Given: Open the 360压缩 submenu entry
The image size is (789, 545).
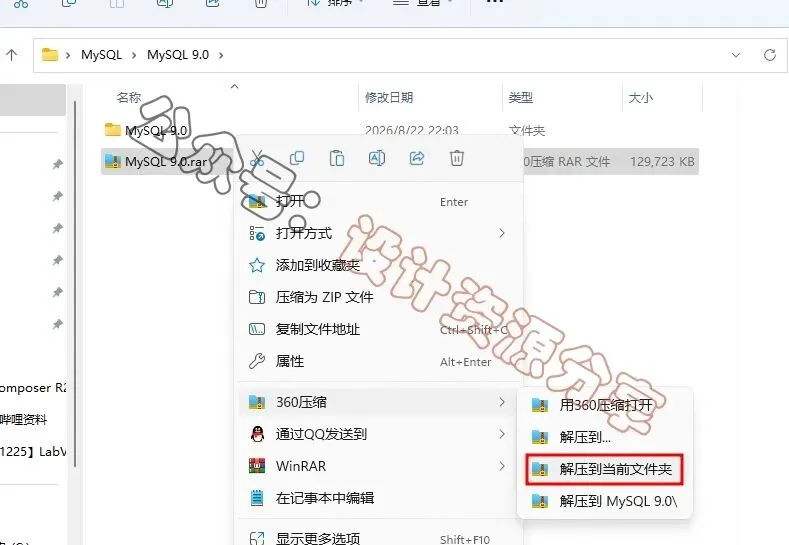Looking at the screenshot, I should pyautogui.click(x=380, y=402).
